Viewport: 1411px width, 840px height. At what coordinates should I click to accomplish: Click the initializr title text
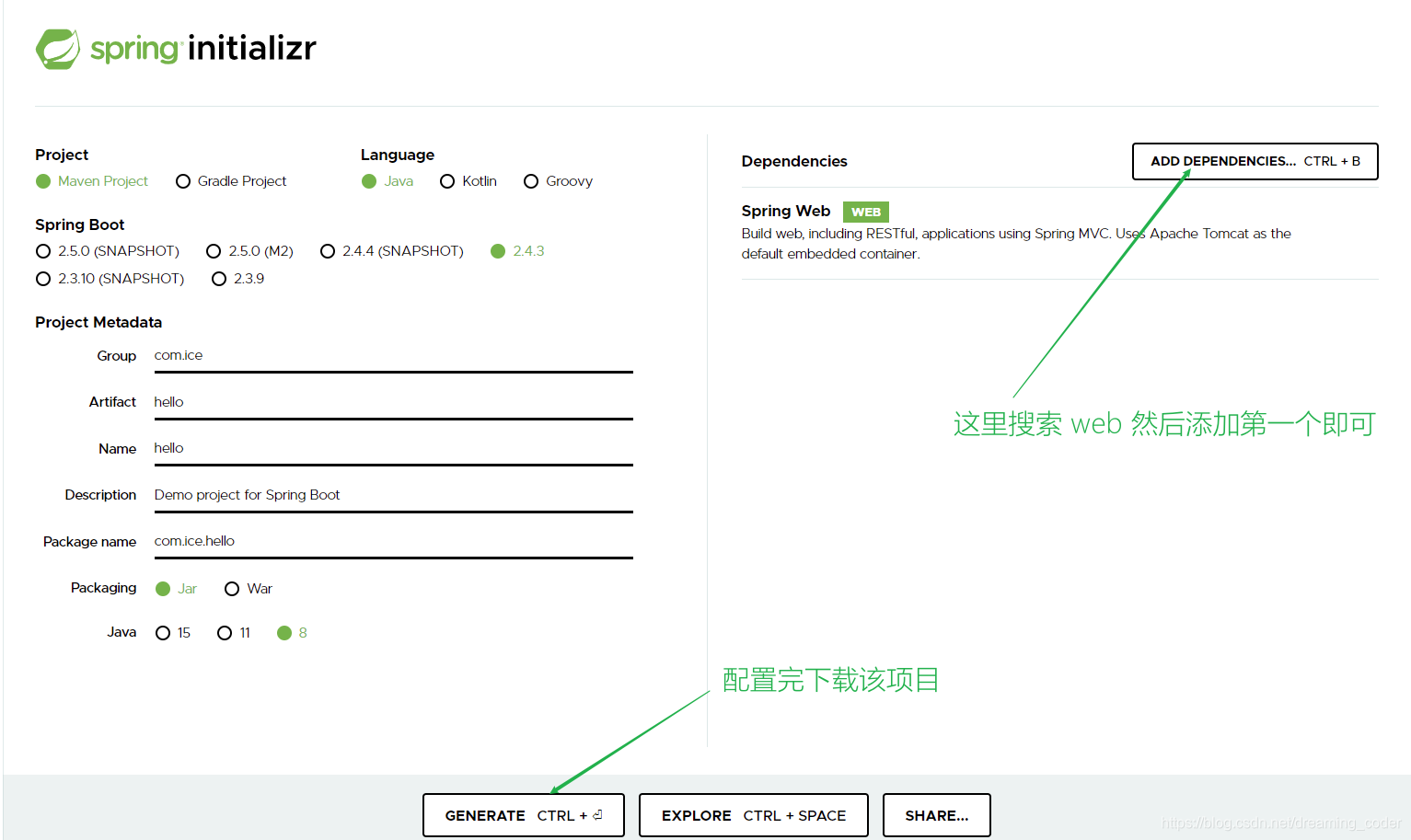tap(252, 48)
